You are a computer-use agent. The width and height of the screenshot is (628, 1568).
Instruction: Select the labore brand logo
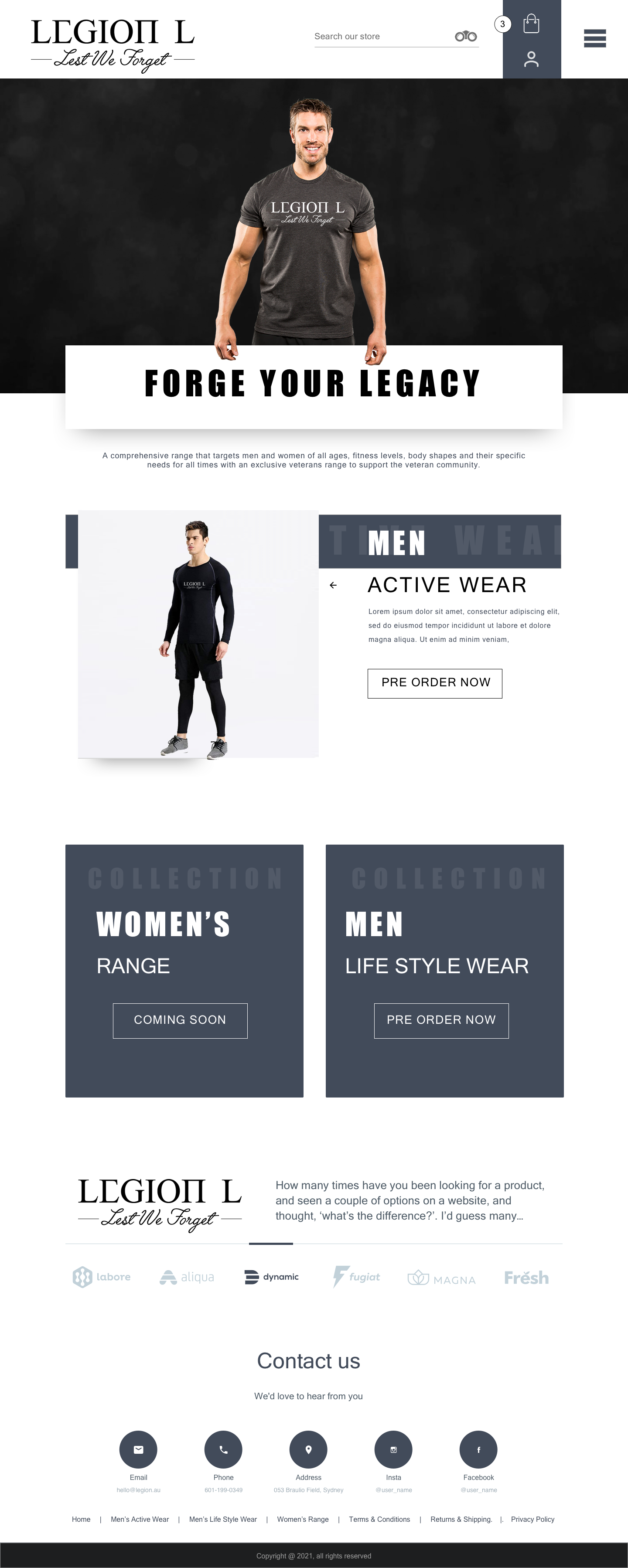point(102,1276)
